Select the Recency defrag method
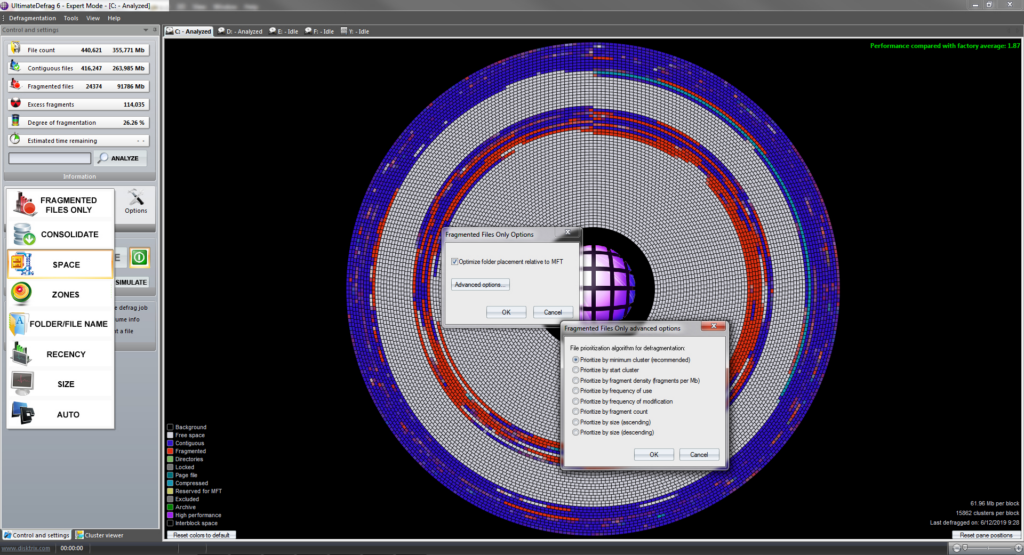This screenshot has width=1024, height=555. (x=60, y=354)
